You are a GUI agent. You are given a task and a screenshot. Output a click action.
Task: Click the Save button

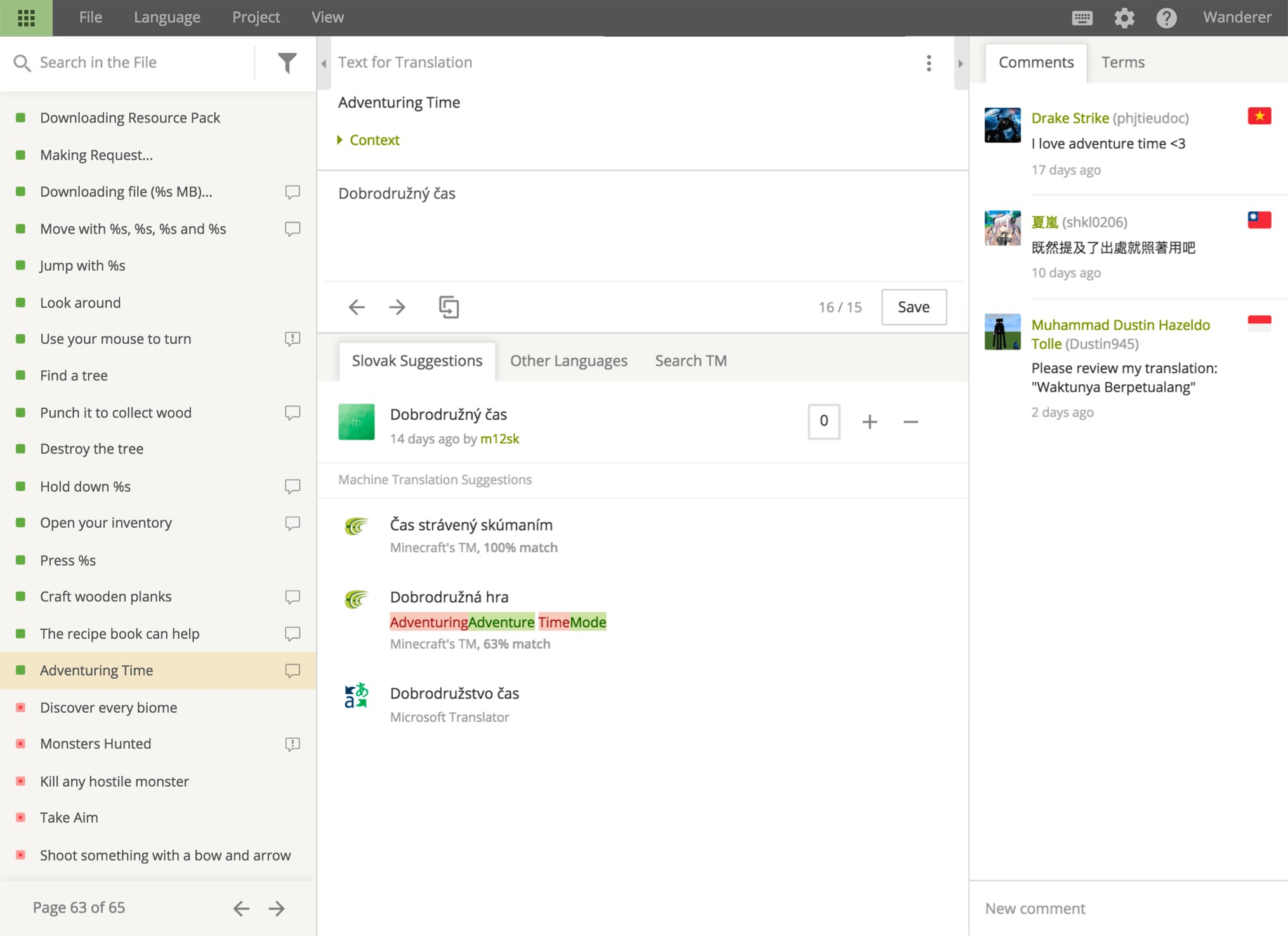point(913,307)
